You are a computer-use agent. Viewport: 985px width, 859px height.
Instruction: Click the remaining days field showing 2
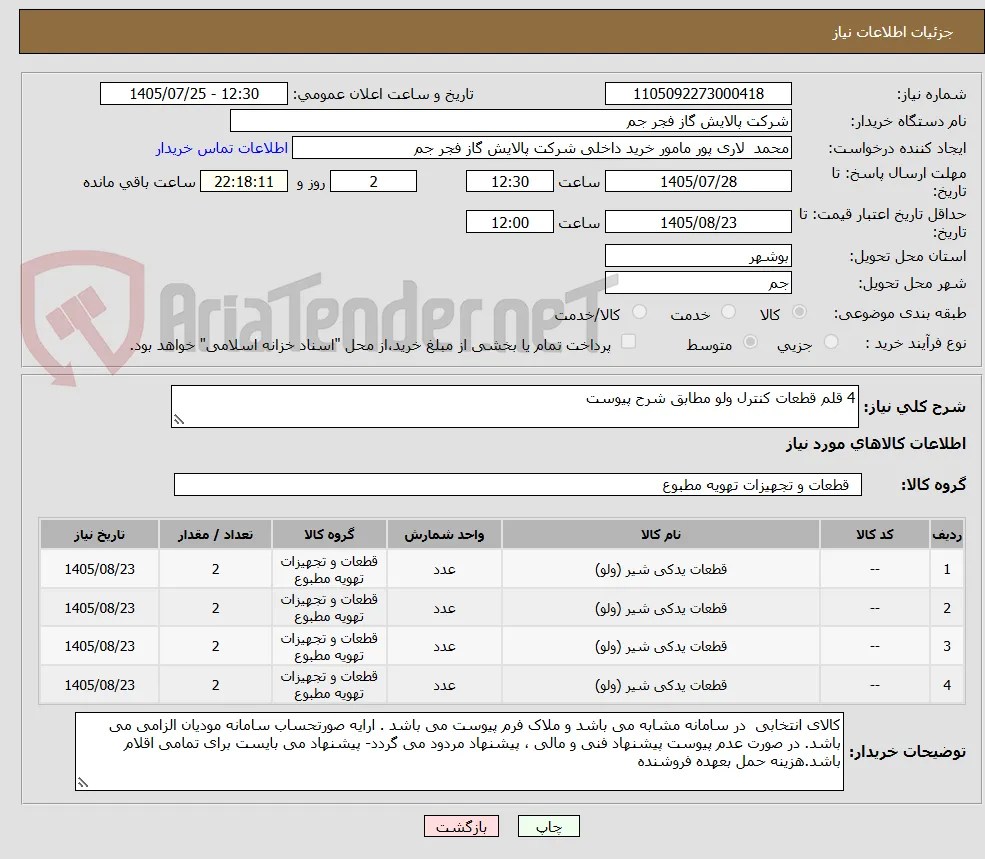pos(373,182)
